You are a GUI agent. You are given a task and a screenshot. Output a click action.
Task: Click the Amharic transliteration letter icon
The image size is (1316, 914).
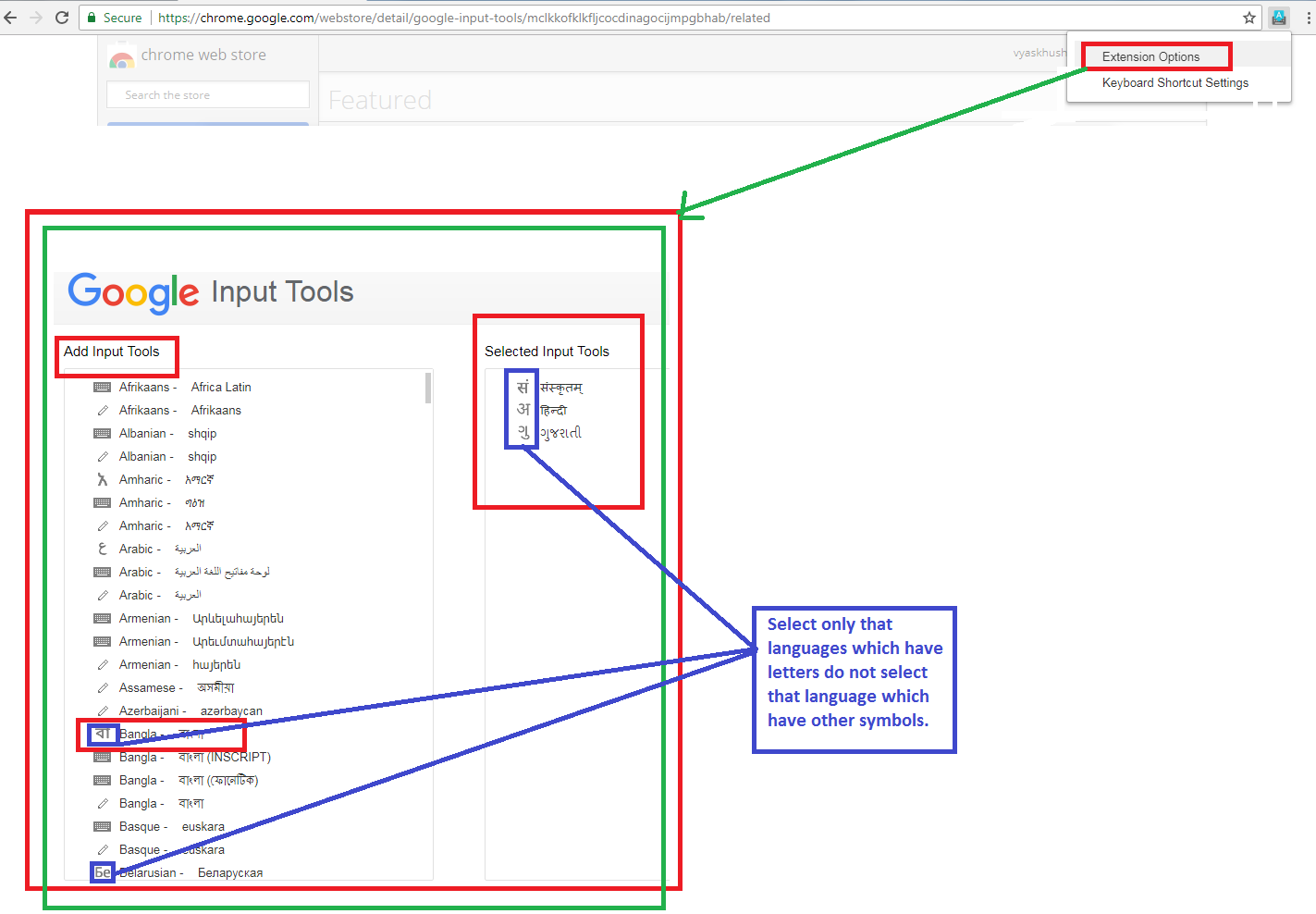103,480
